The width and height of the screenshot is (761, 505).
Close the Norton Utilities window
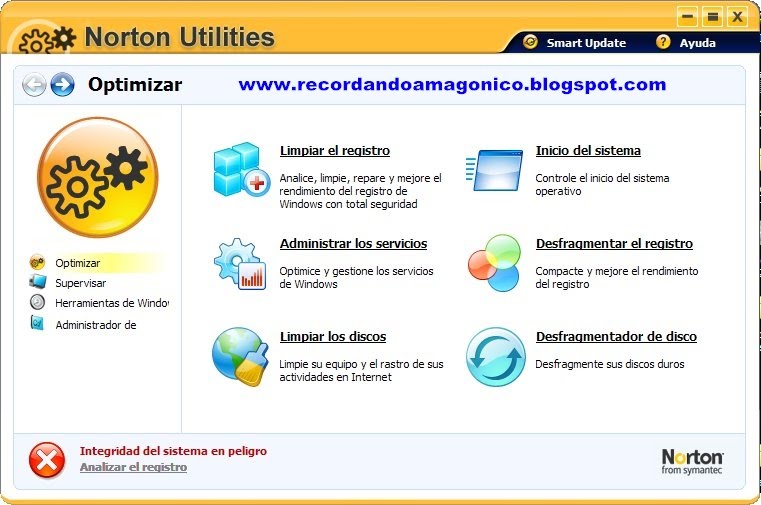tap(737, 17)
